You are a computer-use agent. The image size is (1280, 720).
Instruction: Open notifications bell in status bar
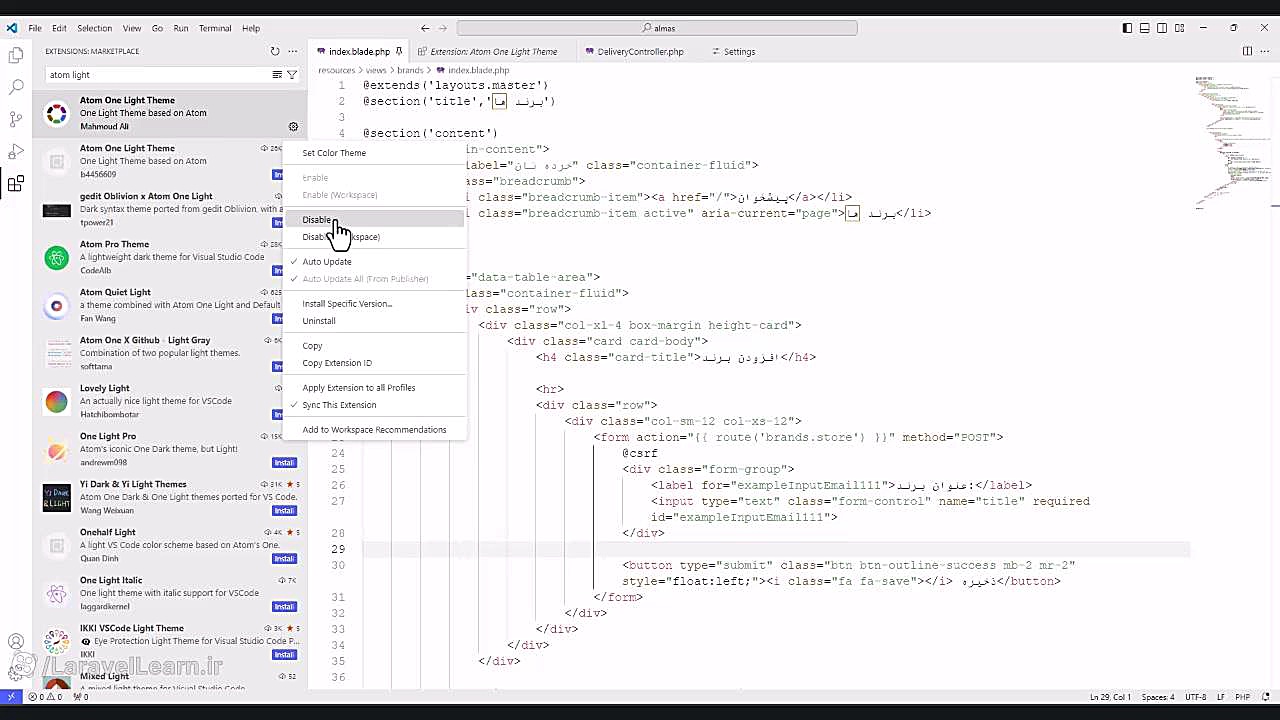(x=1265, y=697)
